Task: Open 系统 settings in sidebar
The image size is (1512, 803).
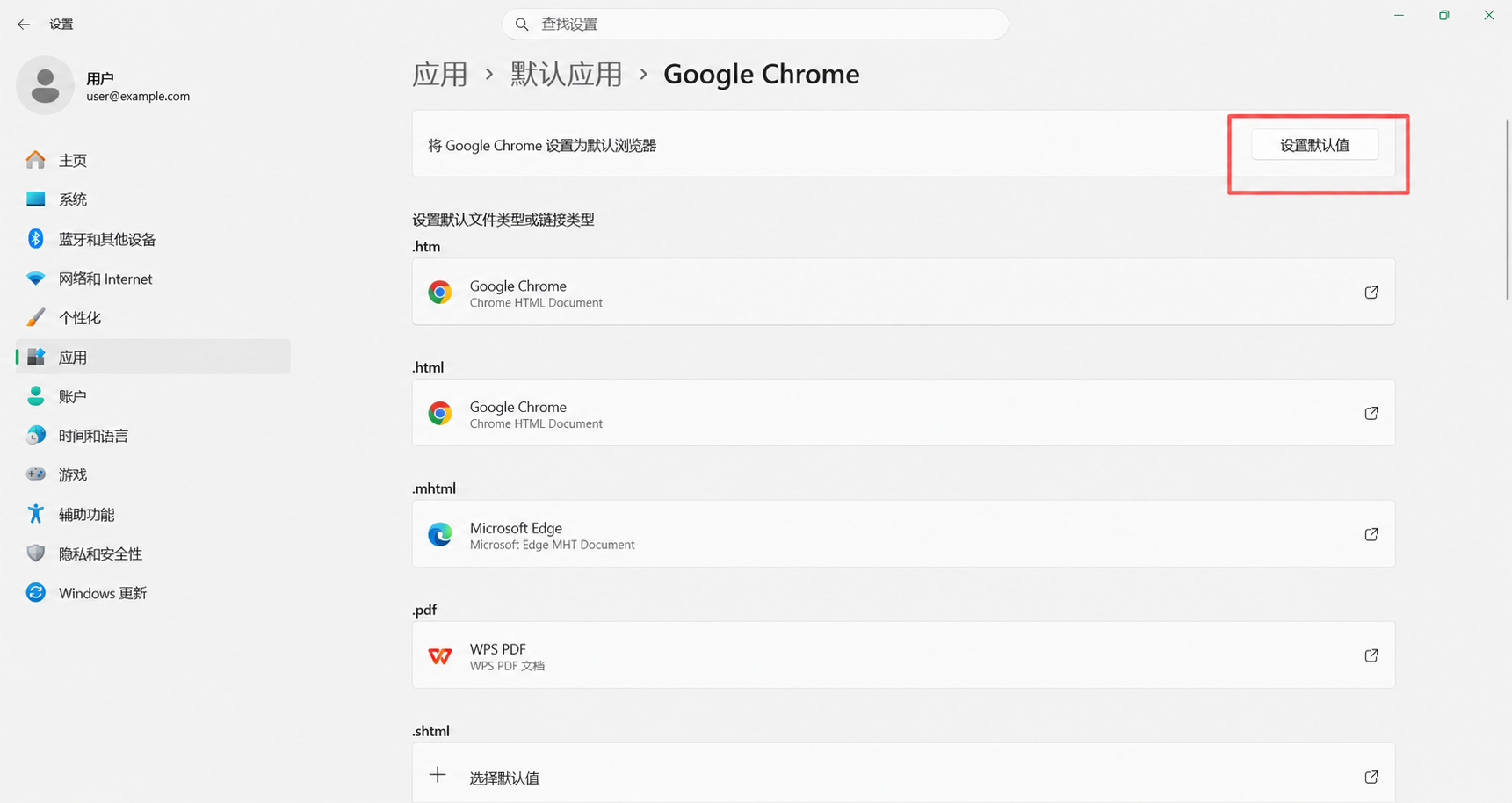Action: tap(153, 199)
